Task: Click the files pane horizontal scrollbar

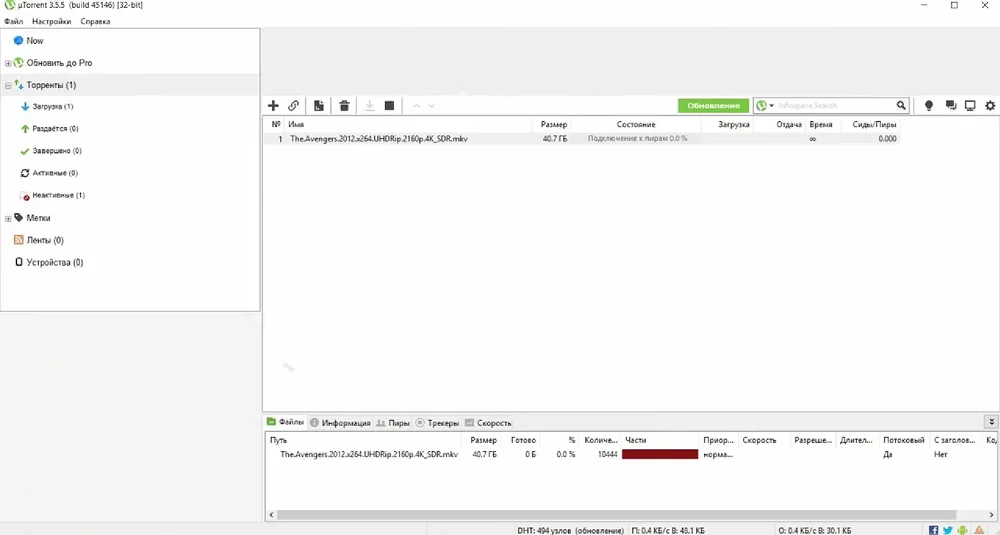Action: [617, 515]
